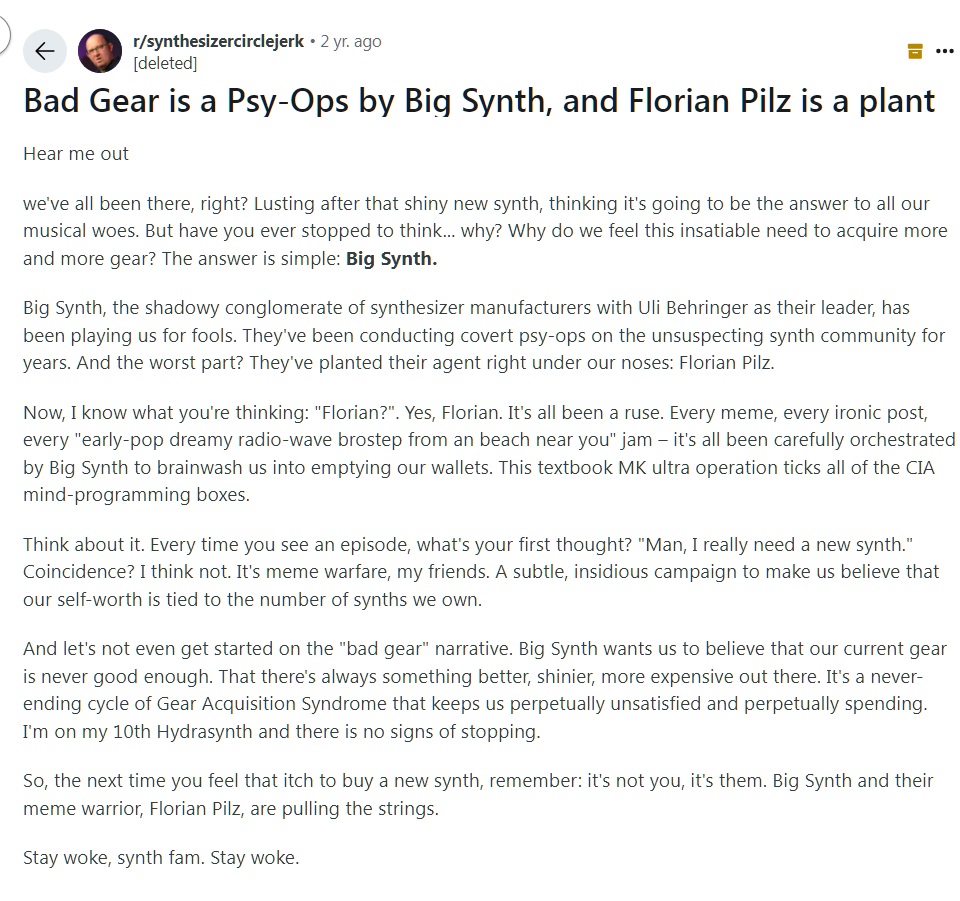
Task: Click the '2 yr. ago' timestamp
Action: pos(350,42)
